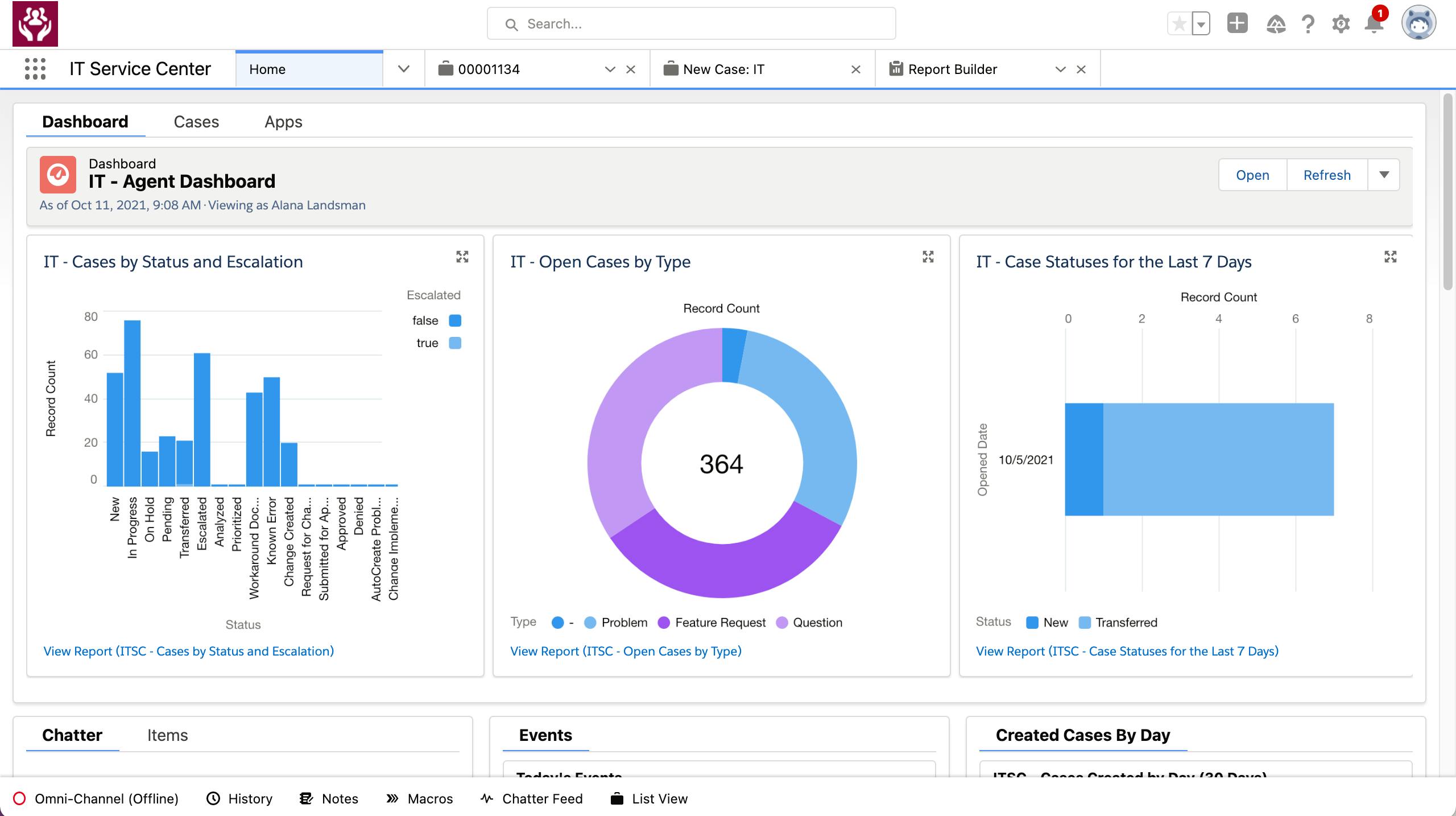The image size is (1456, 816).
Task: Click the Feature Request legend color dot
Action: pyautogui.click(x=663, y=623)
